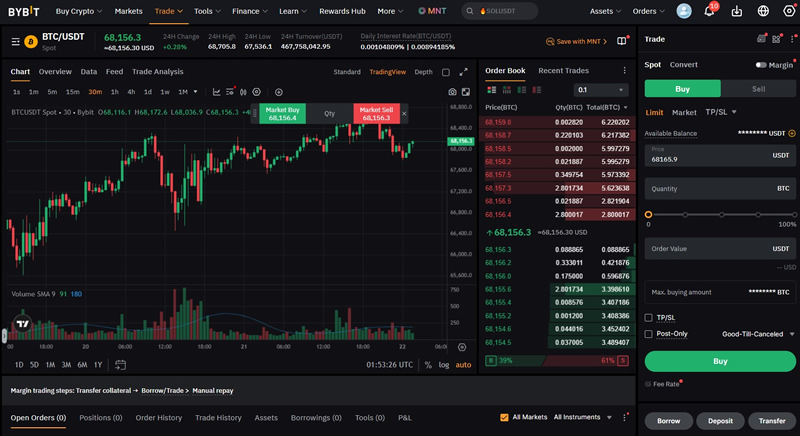Viewport: 800px width, 436px height.
Task: Open the market list hamburger menu
Action: click(x=16, y=41)
